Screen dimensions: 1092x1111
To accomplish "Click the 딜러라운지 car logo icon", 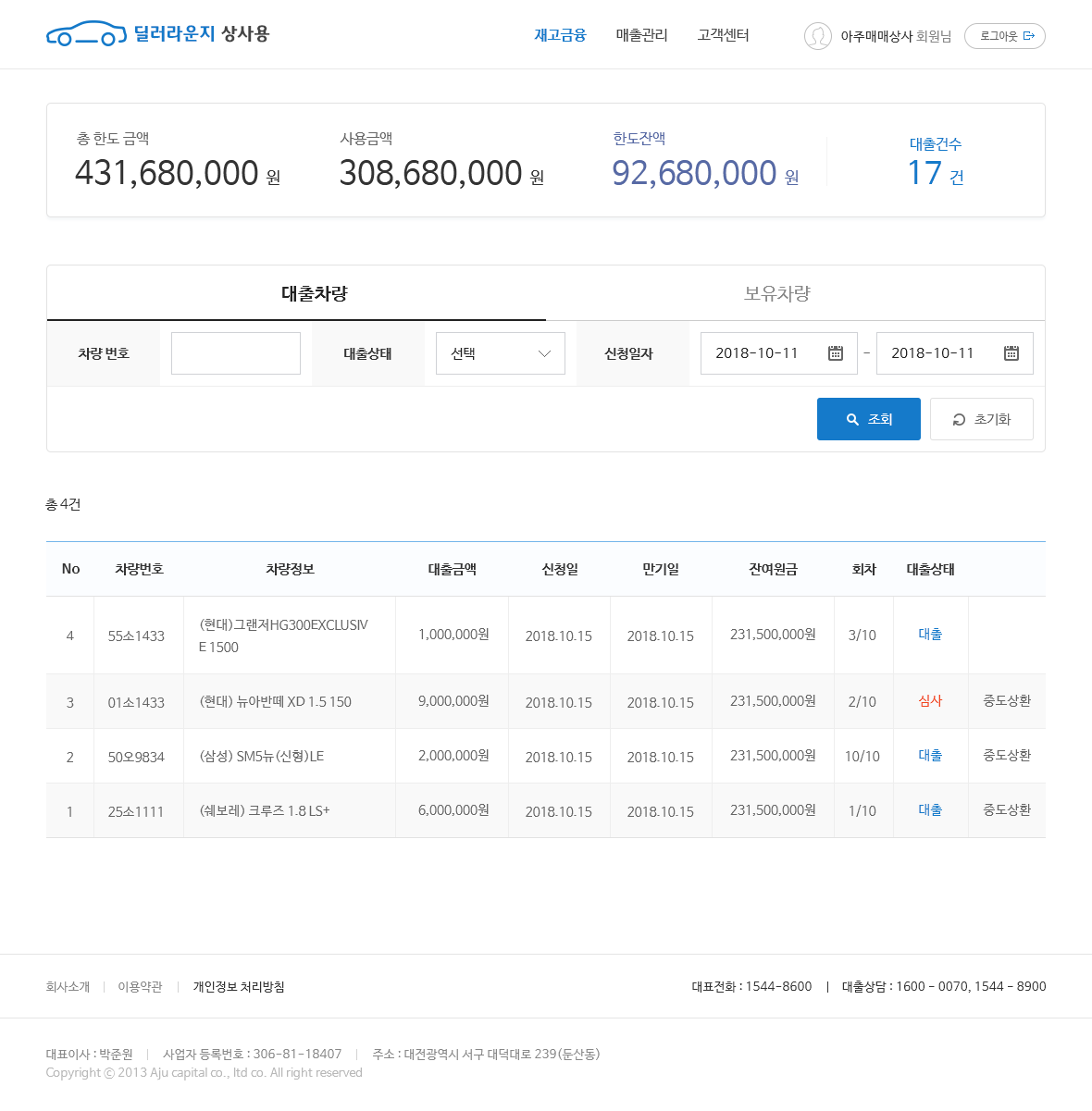I will click(x=87, y=34).
